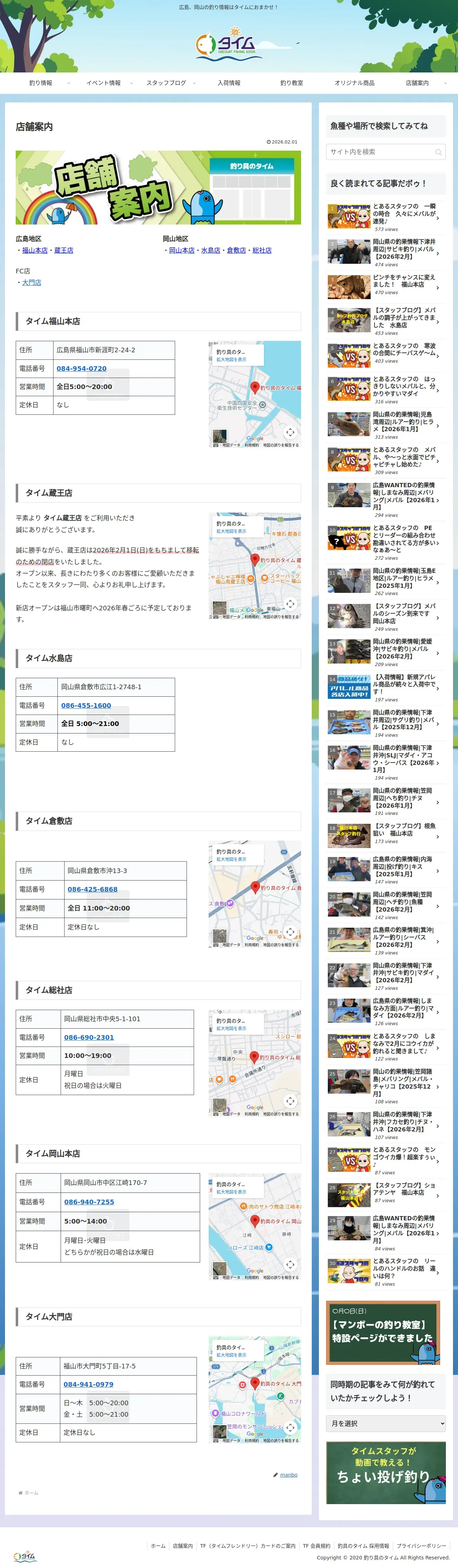Image resolution: width=458 pixels, height=1568 pixels.
Task: Jump to 福山本店 via the 広島地区 link
Action: [x=35, y=250]
